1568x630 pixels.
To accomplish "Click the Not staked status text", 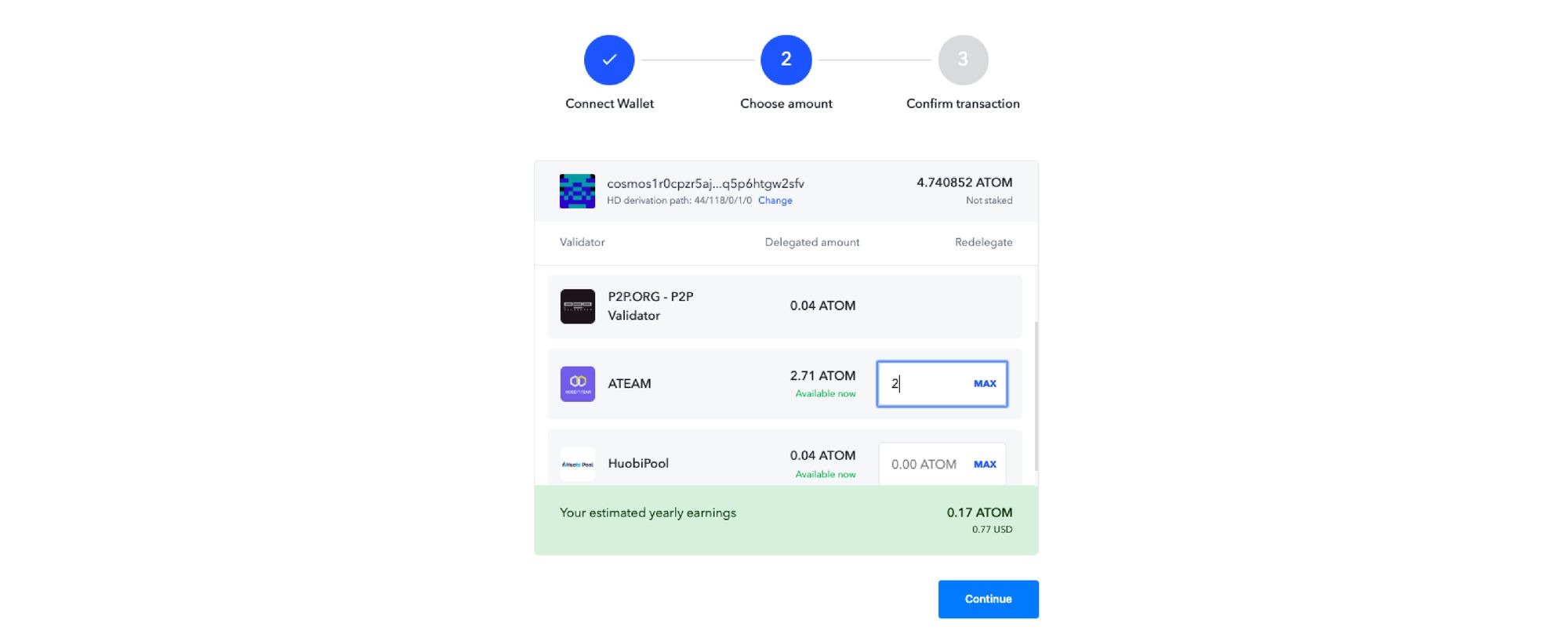I will [989, 201].
